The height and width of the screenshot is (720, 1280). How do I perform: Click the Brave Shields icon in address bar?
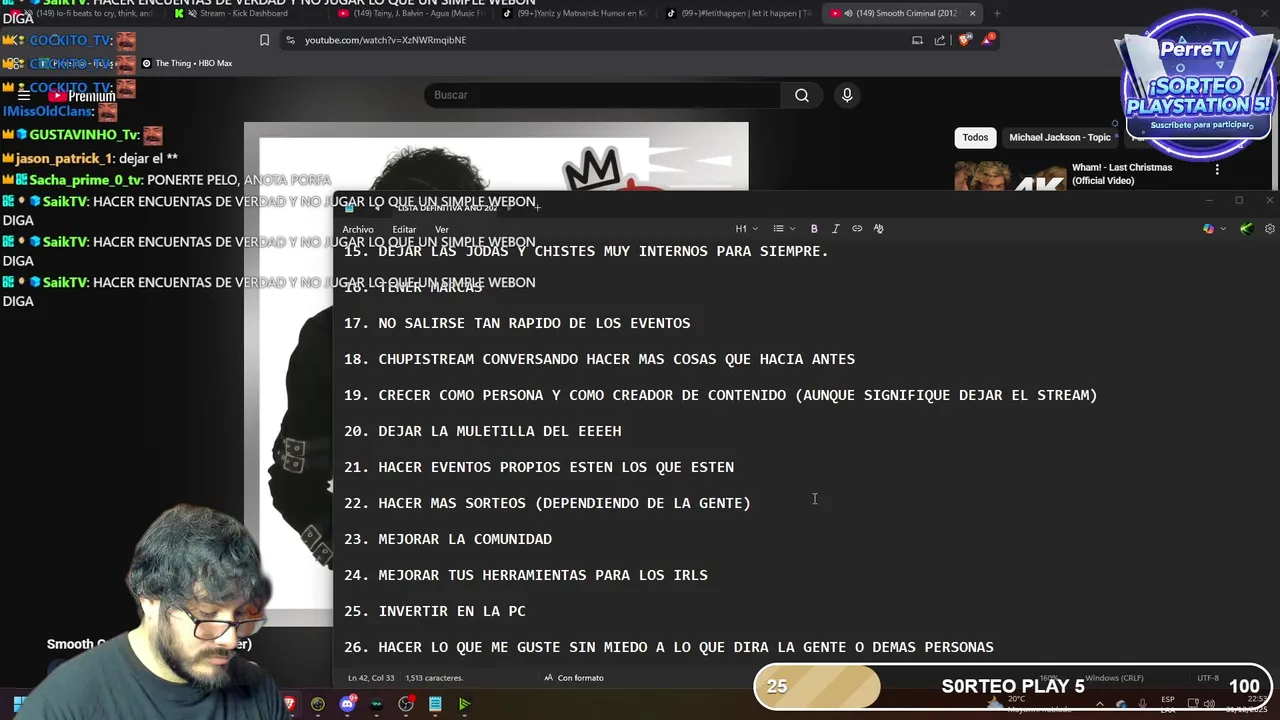coord(964,40)
